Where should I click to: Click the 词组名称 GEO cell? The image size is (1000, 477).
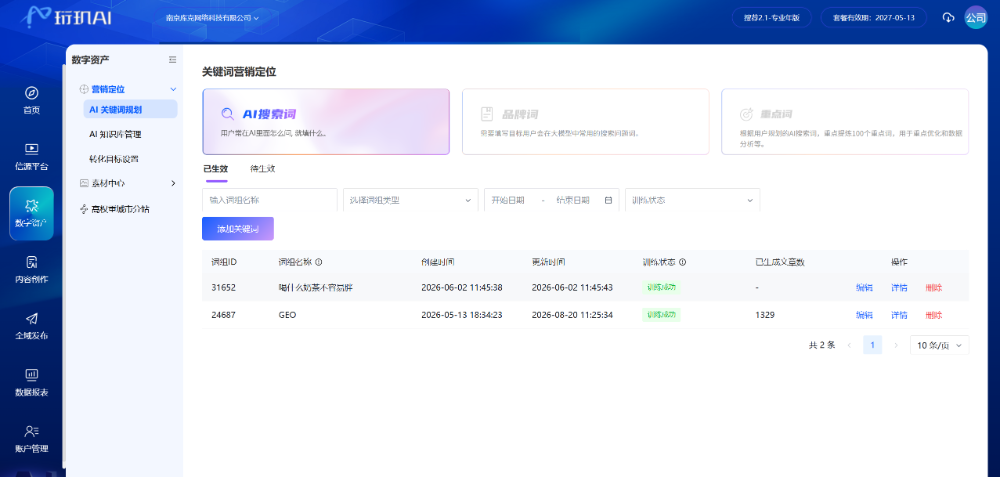click(288, 315)
